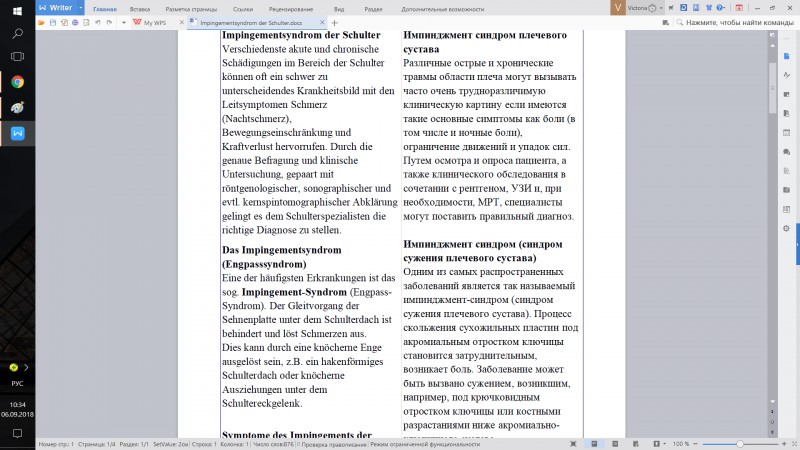Viewport: 800px width, 450px height.
Task: Open the Victoria user account avatar
Action: [618, 8]
